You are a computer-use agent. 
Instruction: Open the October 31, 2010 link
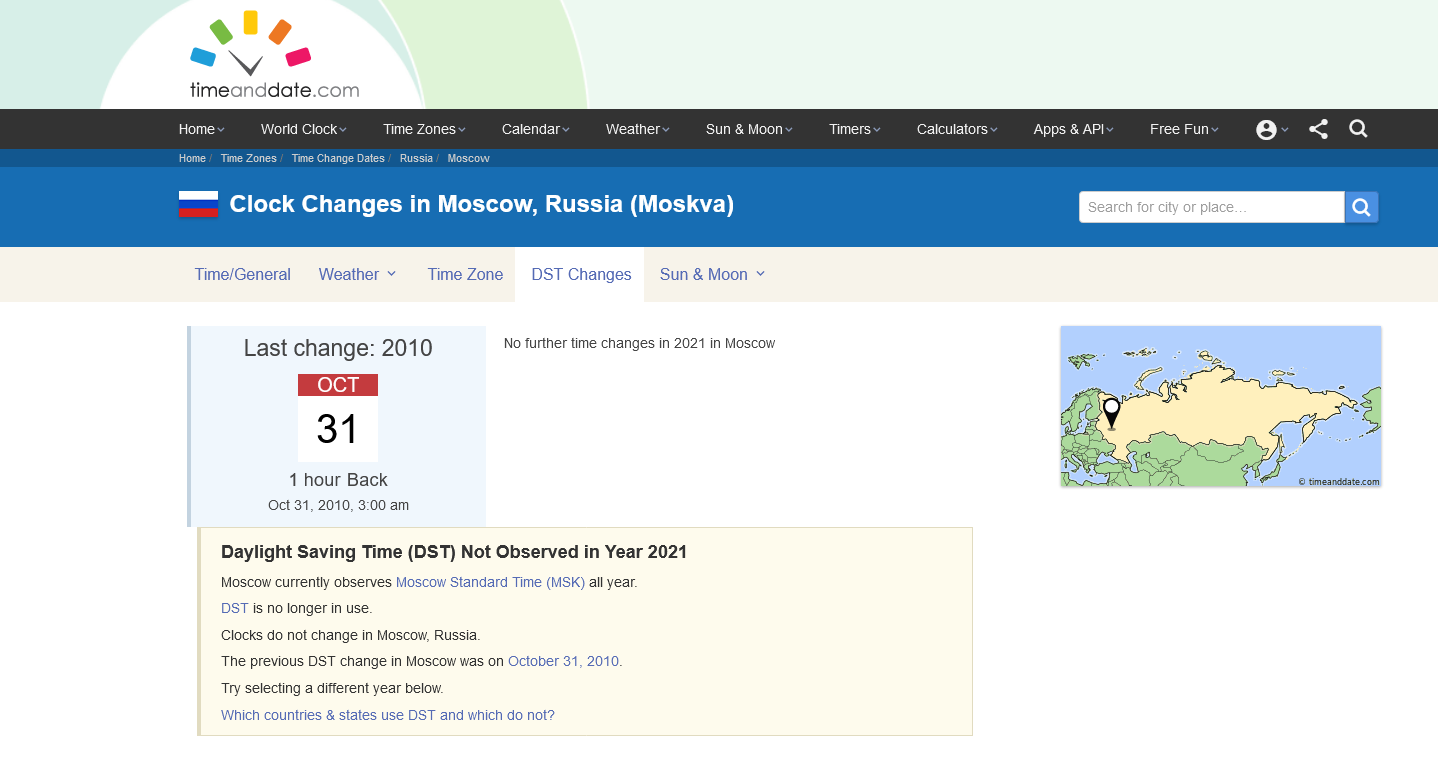pos(563,661)
